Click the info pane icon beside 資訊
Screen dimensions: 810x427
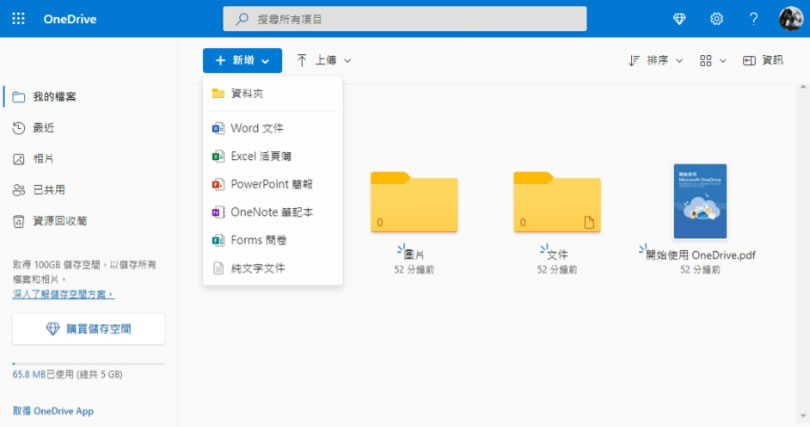pyautogui.click(x=749, y=61)
